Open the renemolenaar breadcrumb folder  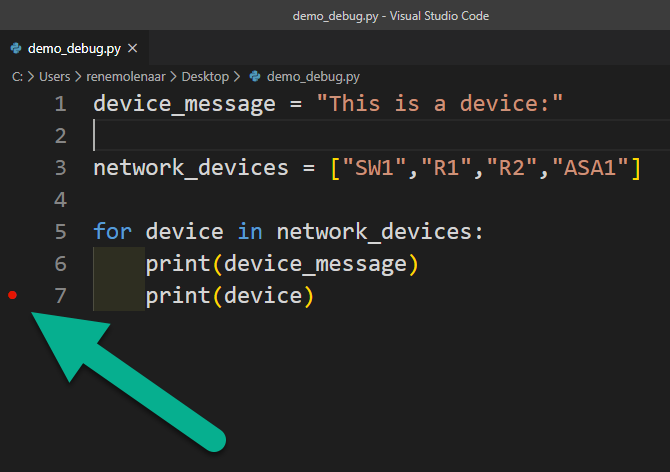(x=126, y=76)
